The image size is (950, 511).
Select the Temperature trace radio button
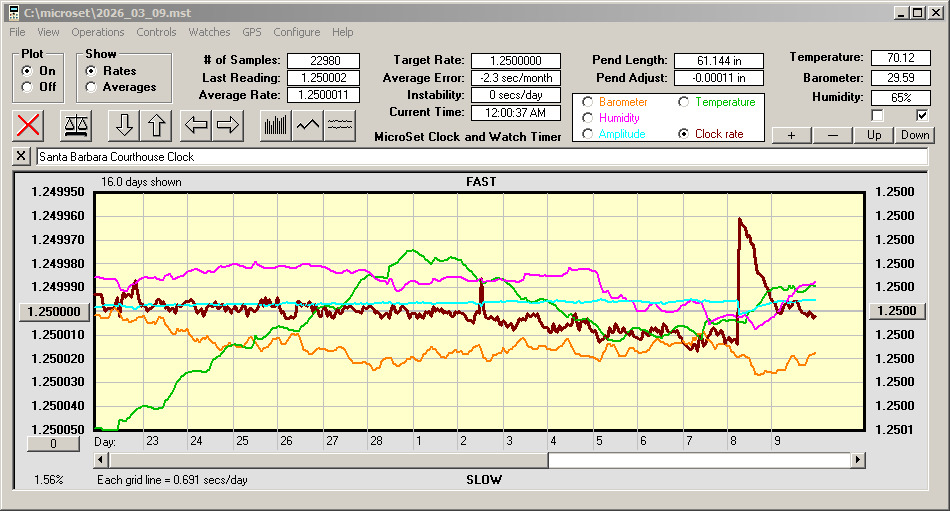click(684, 102)
